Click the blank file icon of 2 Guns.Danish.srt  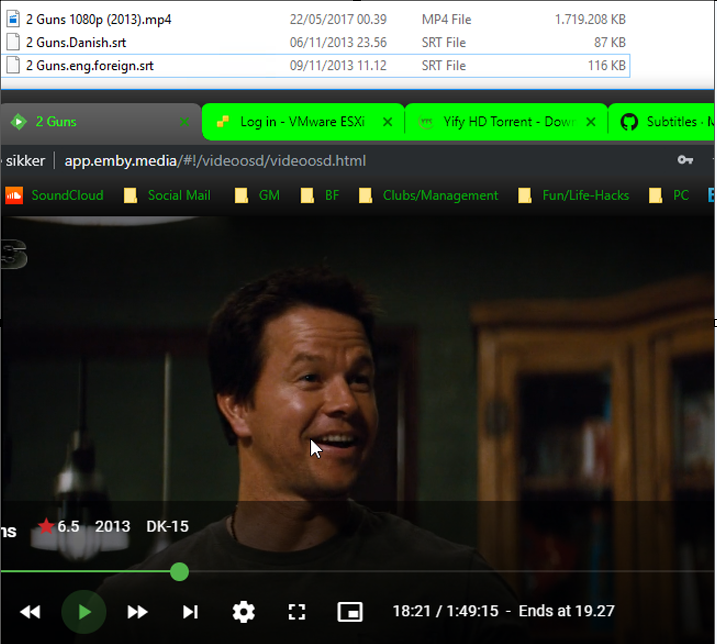(13, 42)
